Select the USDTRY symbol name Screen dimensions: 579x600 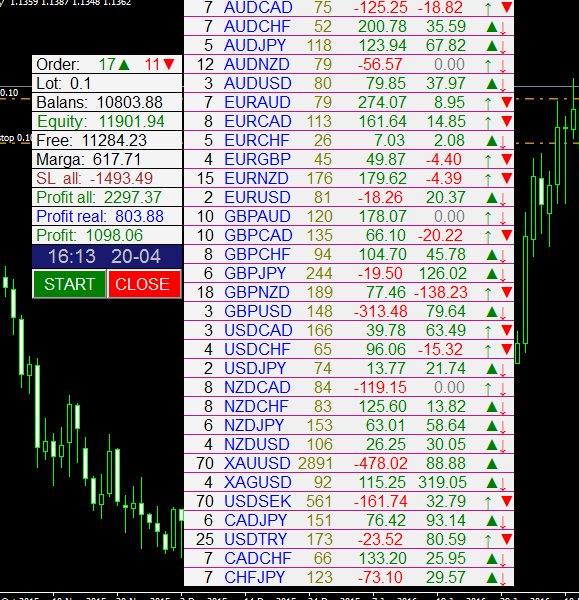coord(255,539)
